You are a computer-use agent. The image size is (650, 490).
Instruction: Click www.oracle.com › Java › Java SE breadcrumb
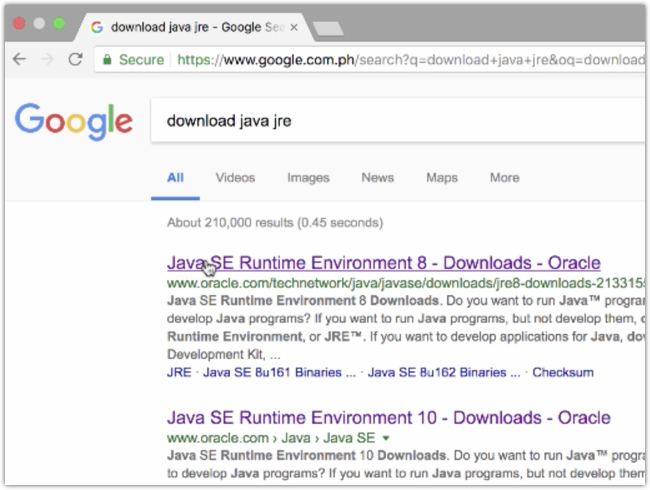[271, 438]
